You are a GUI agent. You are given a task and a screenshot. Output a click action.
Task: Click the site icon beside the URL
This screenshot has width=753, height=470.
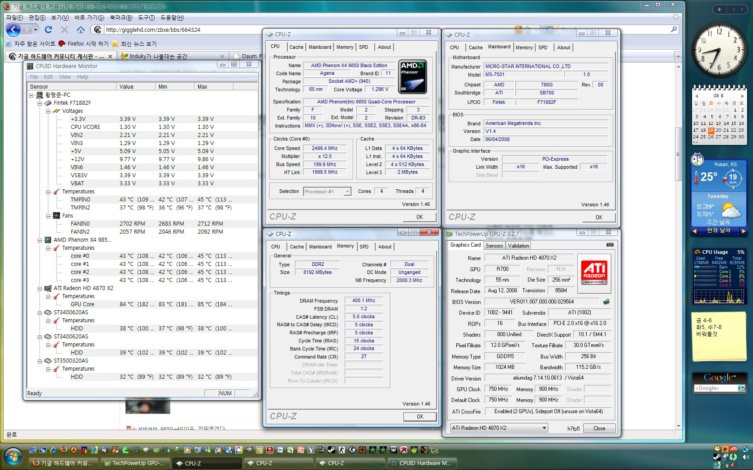tap(97, 30)
